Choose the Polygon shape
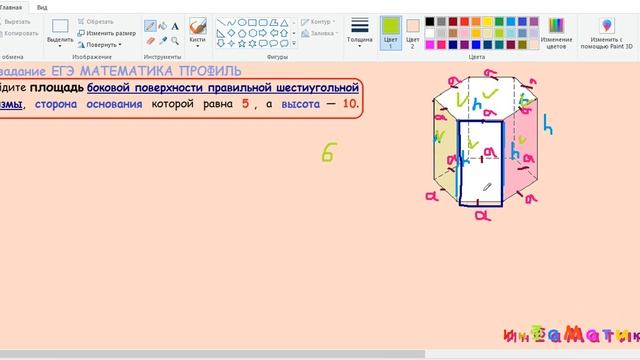Image resolution: width=640 pixels, height=360 pixels. pos(274,22)
